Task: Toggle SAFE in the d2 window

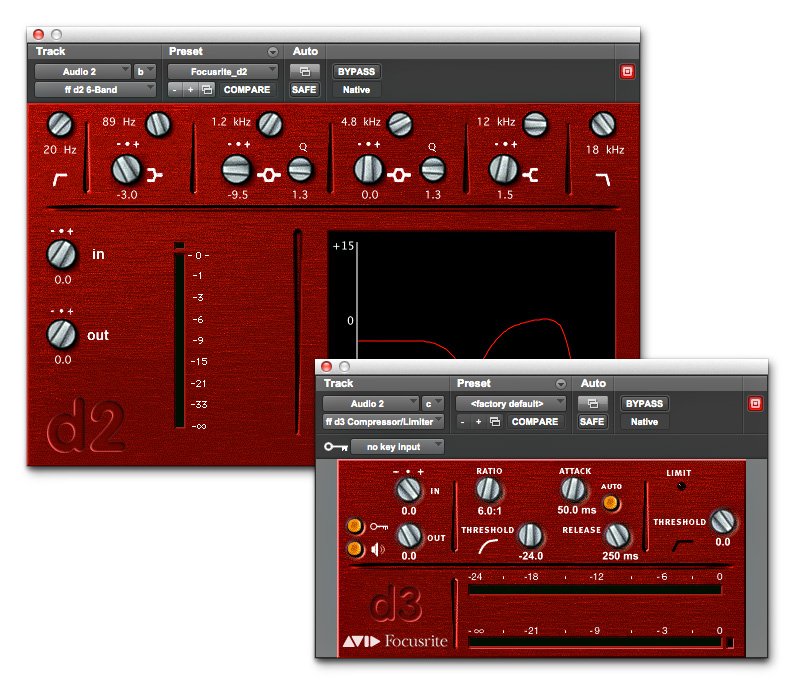Action: click(x=304, y=90)
